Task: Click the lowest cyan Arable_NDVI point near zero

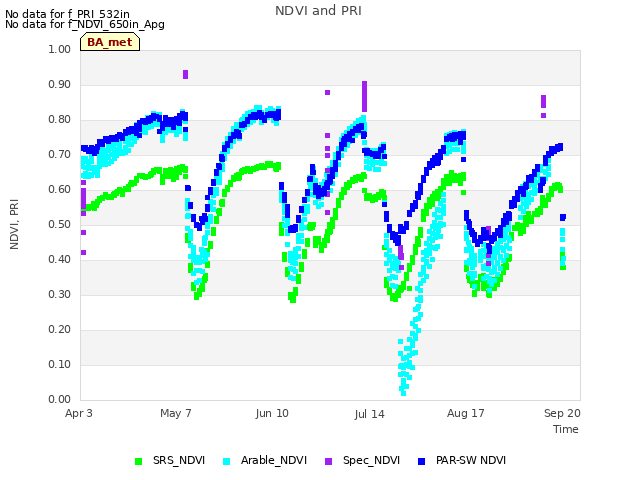Action: point(403,393)
